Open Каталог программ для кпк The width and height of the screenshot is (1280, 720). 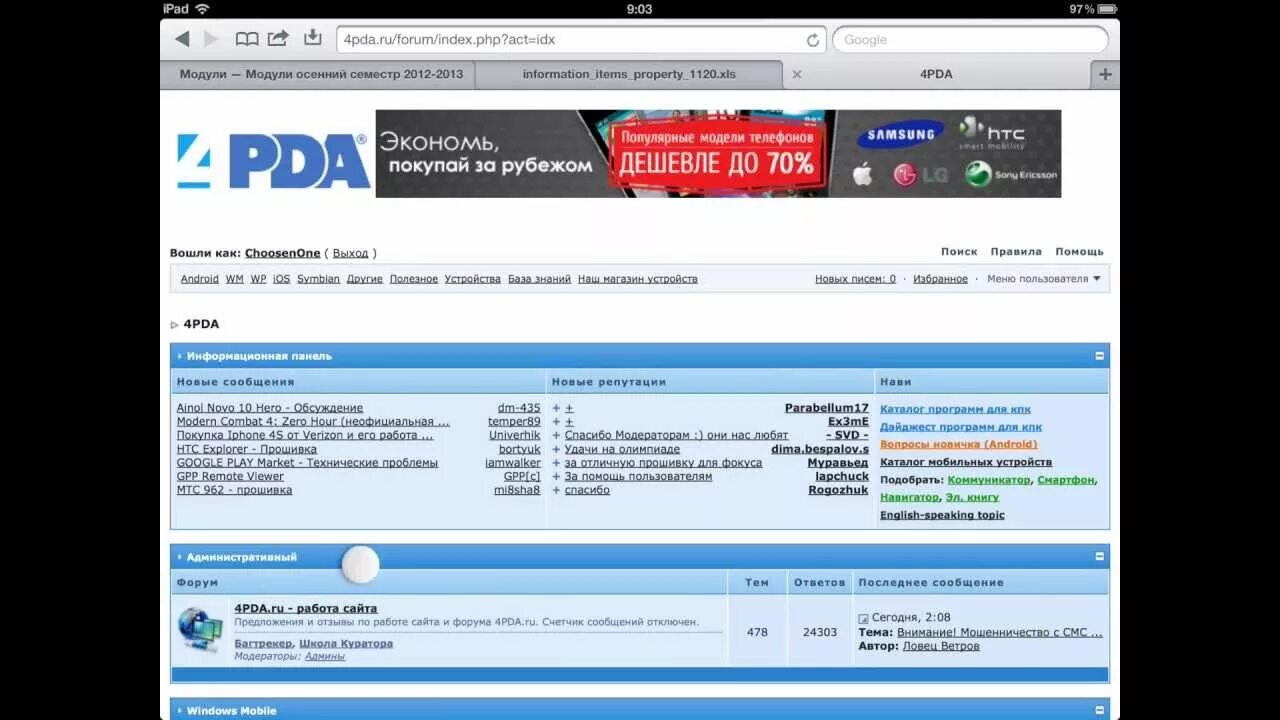955,409
